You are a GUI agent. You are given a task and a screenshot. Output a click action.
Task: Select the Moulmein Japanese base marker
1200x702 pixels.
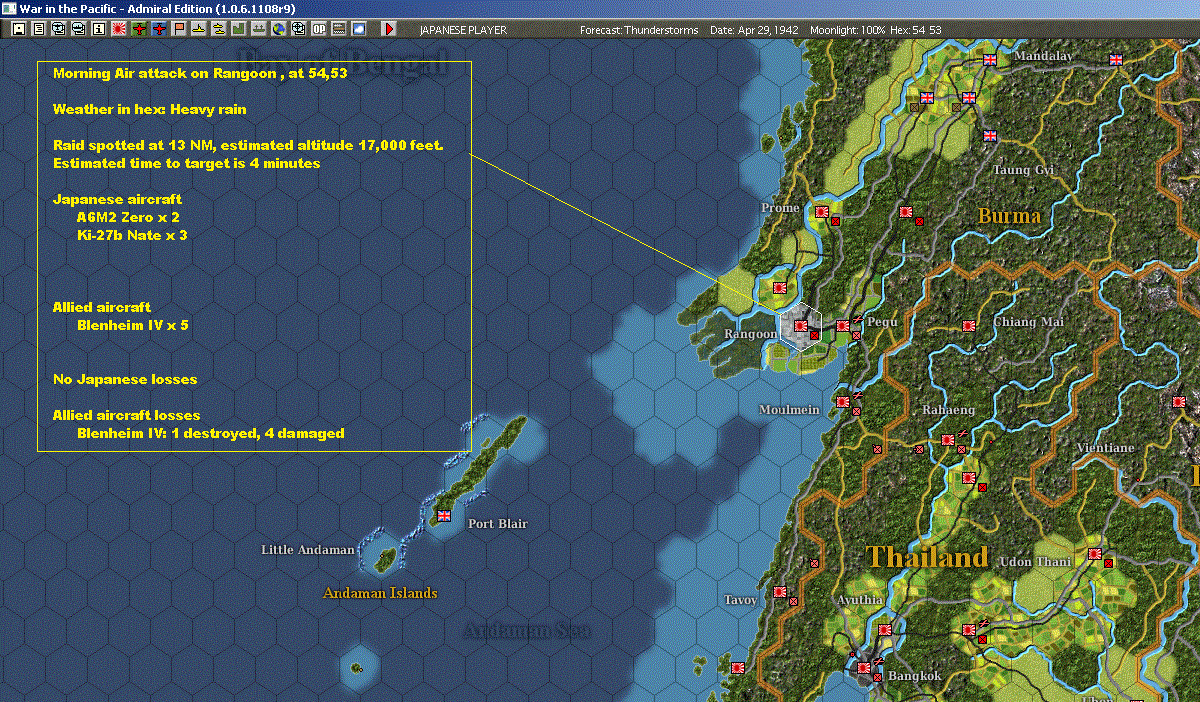tap(843, 401)
